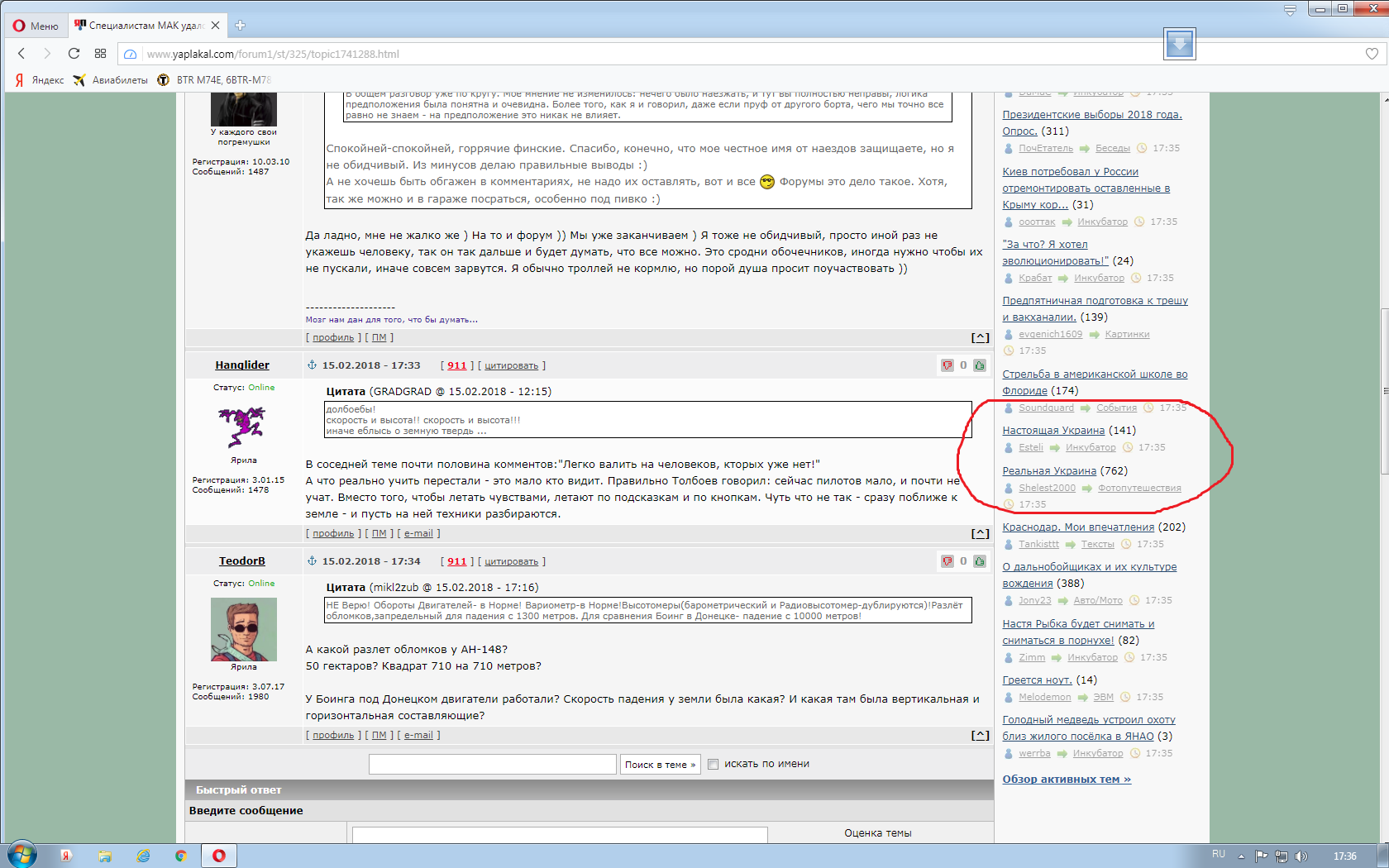Click the browser forward arrow
This screenshot has height=868, width=1389.
pos(47,54)
